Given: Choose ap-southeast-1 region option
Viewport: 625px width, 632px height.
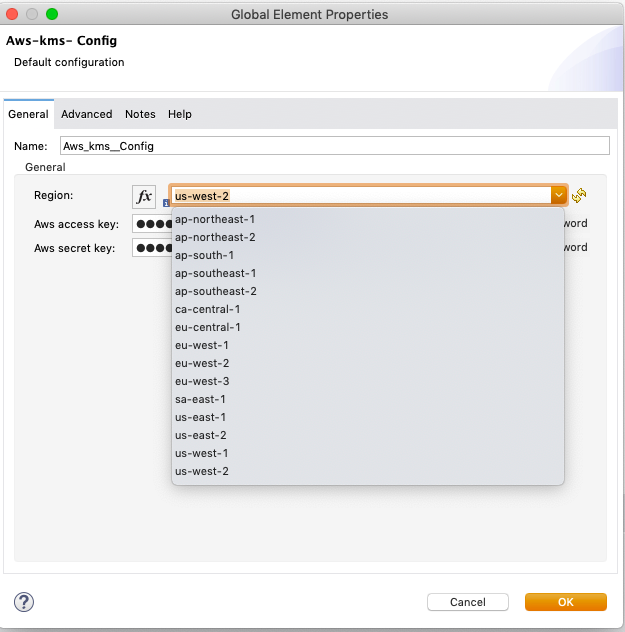Looking at the screenshot, I should pyautogui.click(x=368, y=273).
